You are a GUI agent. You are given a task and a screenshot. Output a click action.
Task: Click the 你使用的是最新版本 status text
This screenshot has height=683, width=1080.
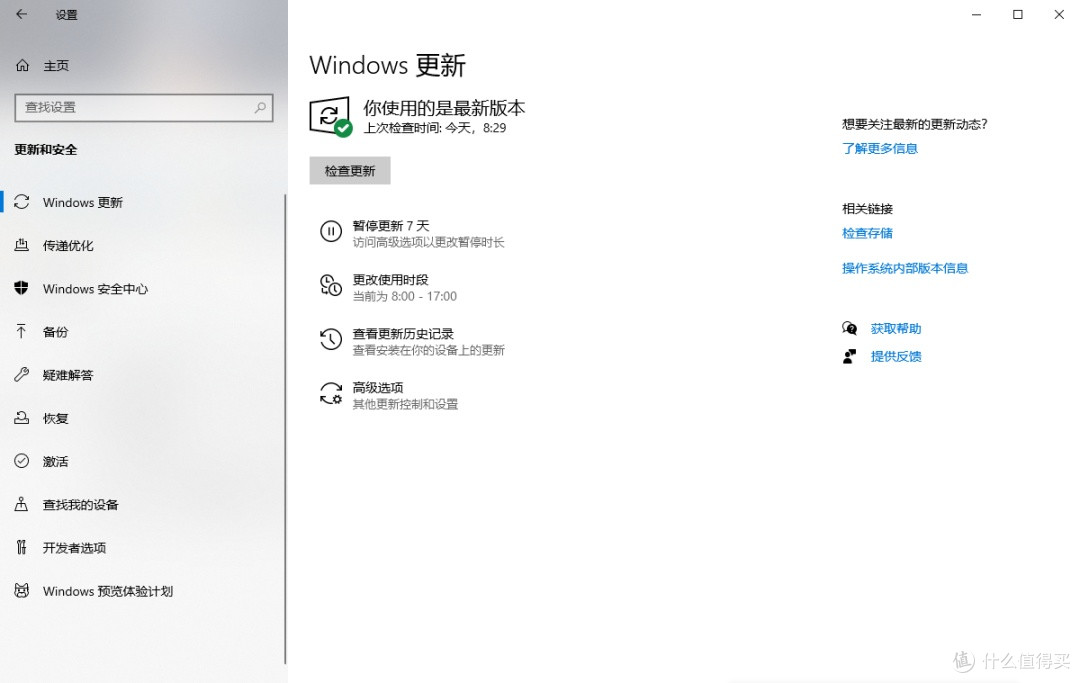(x=444, y=107)
